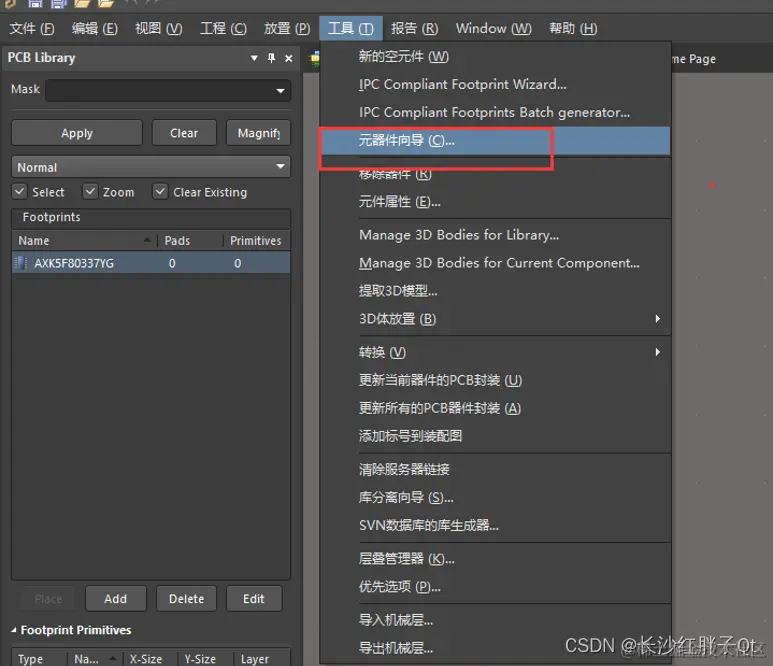Click the submenu arrow beside 转换
Screen dimensions: 773x666
(658, 352)
